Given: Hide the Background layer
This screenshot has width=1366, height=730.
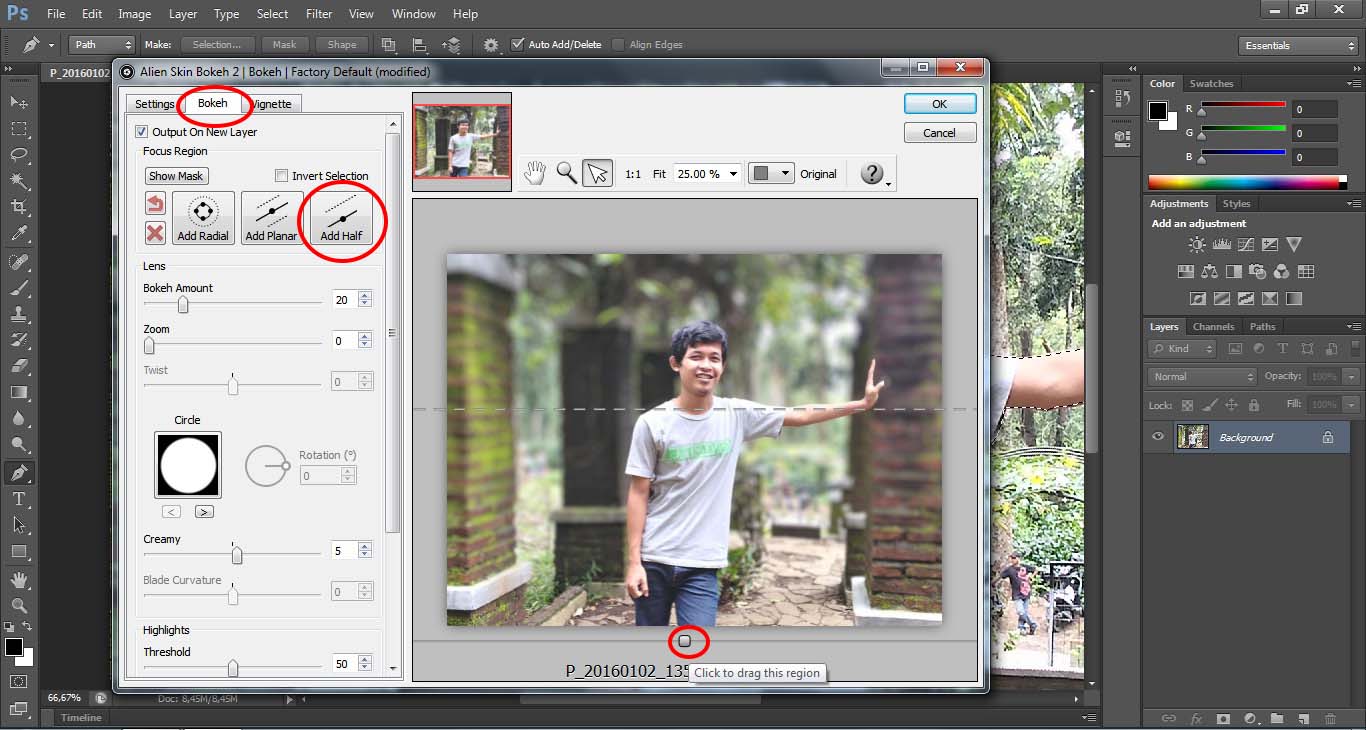Looking at the screenshot, I should pyautogui.click(x=1157, y=436).
